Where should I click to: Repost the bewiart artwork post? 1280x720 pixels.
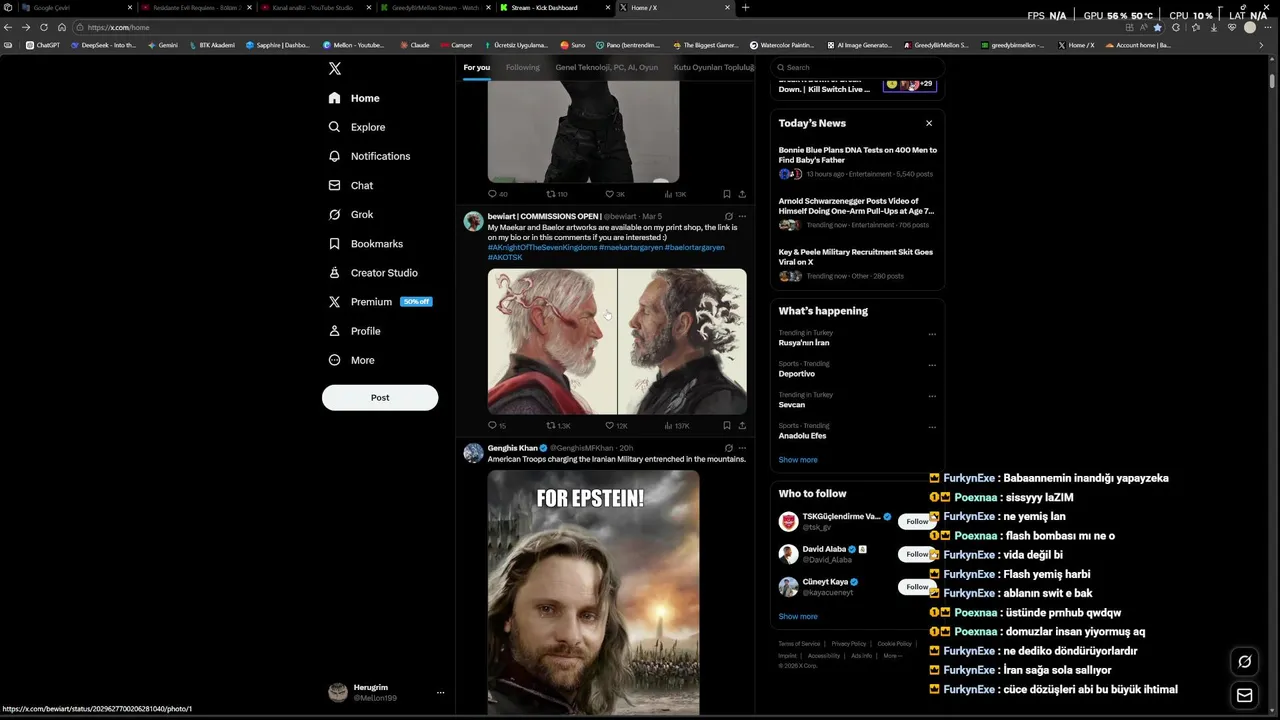tap(558, 425)
